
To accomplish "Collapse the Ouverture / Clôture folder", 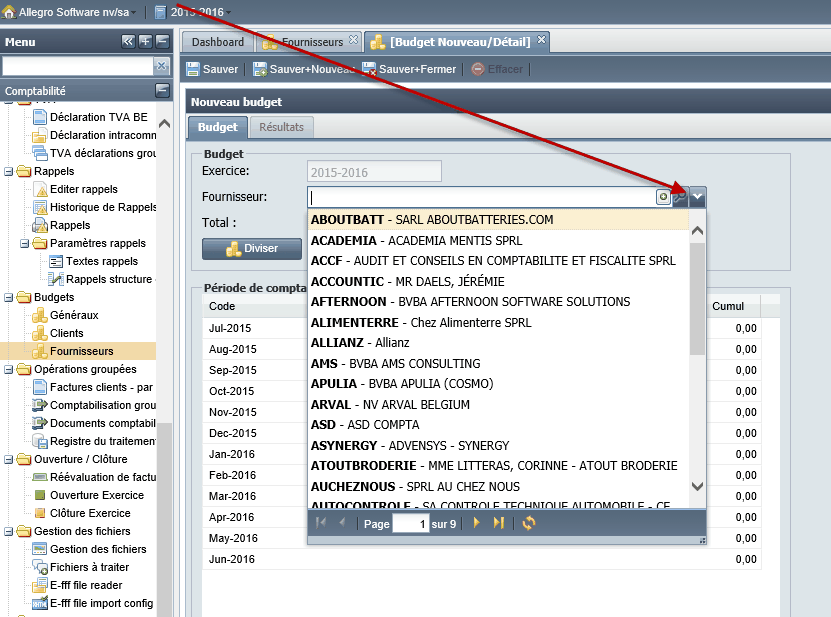I will 8,460.
